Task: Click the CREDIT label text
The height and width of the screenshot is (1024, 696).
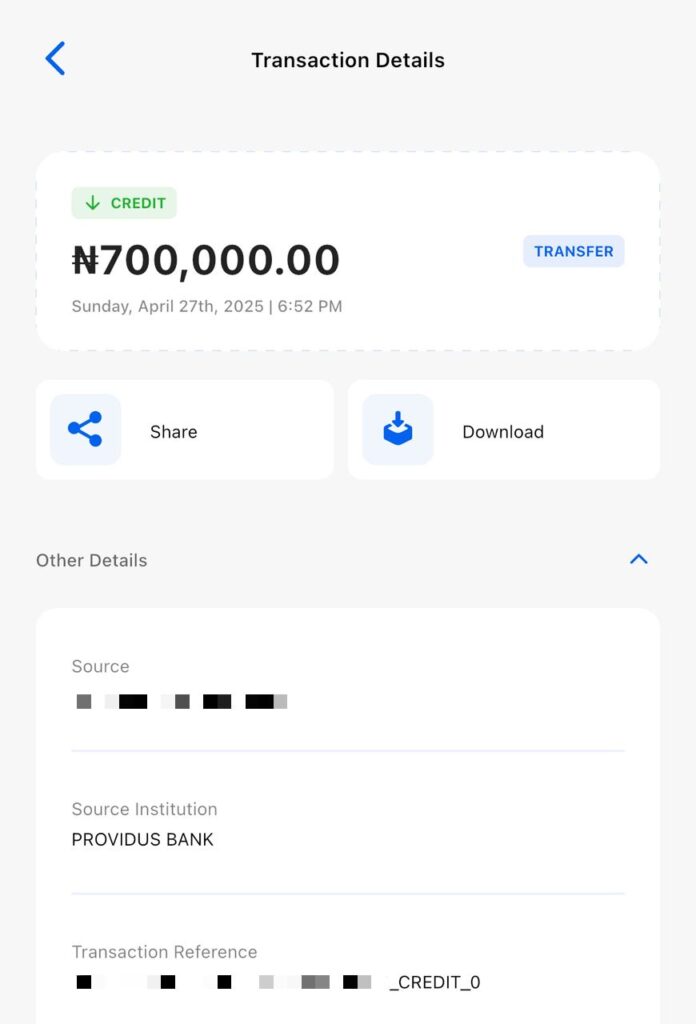Action: (138, 203)
